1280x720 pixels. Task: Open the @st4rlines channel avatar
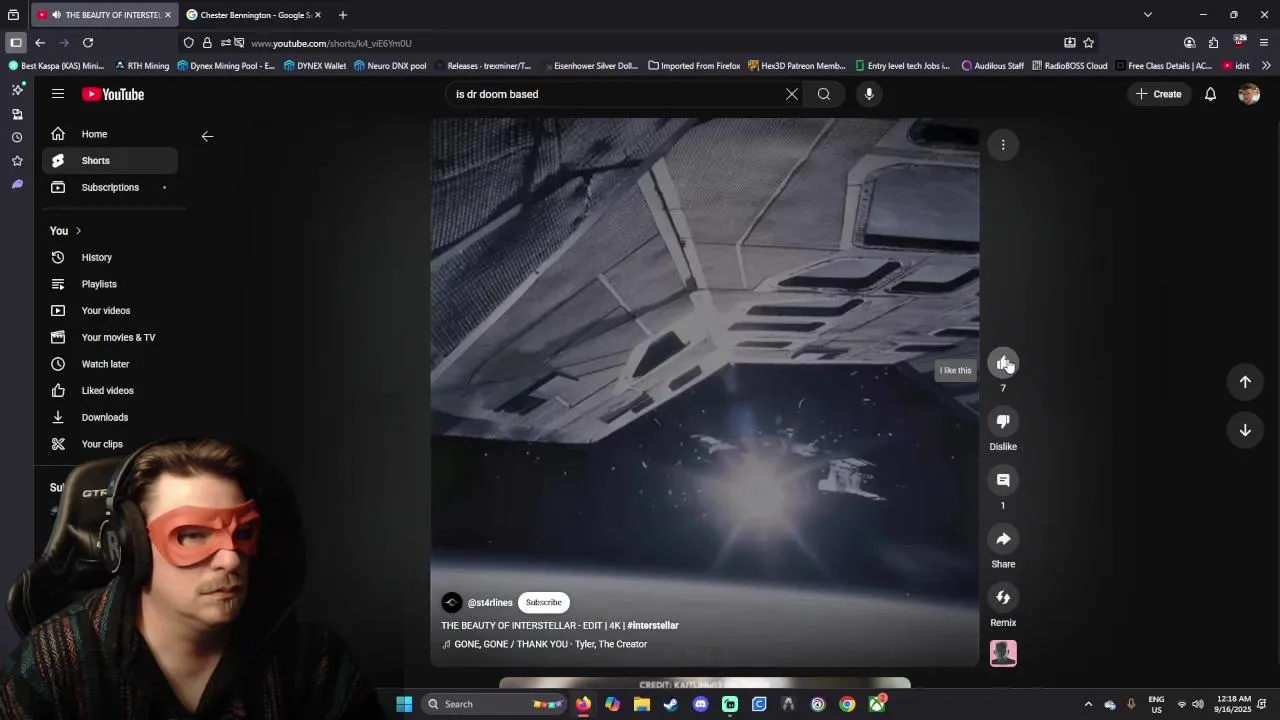452,602
